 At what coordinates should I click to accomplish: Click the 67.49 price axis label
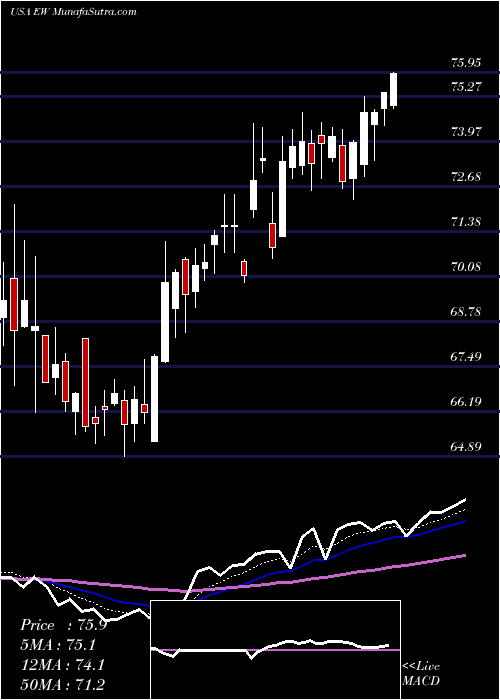(466, 357)
